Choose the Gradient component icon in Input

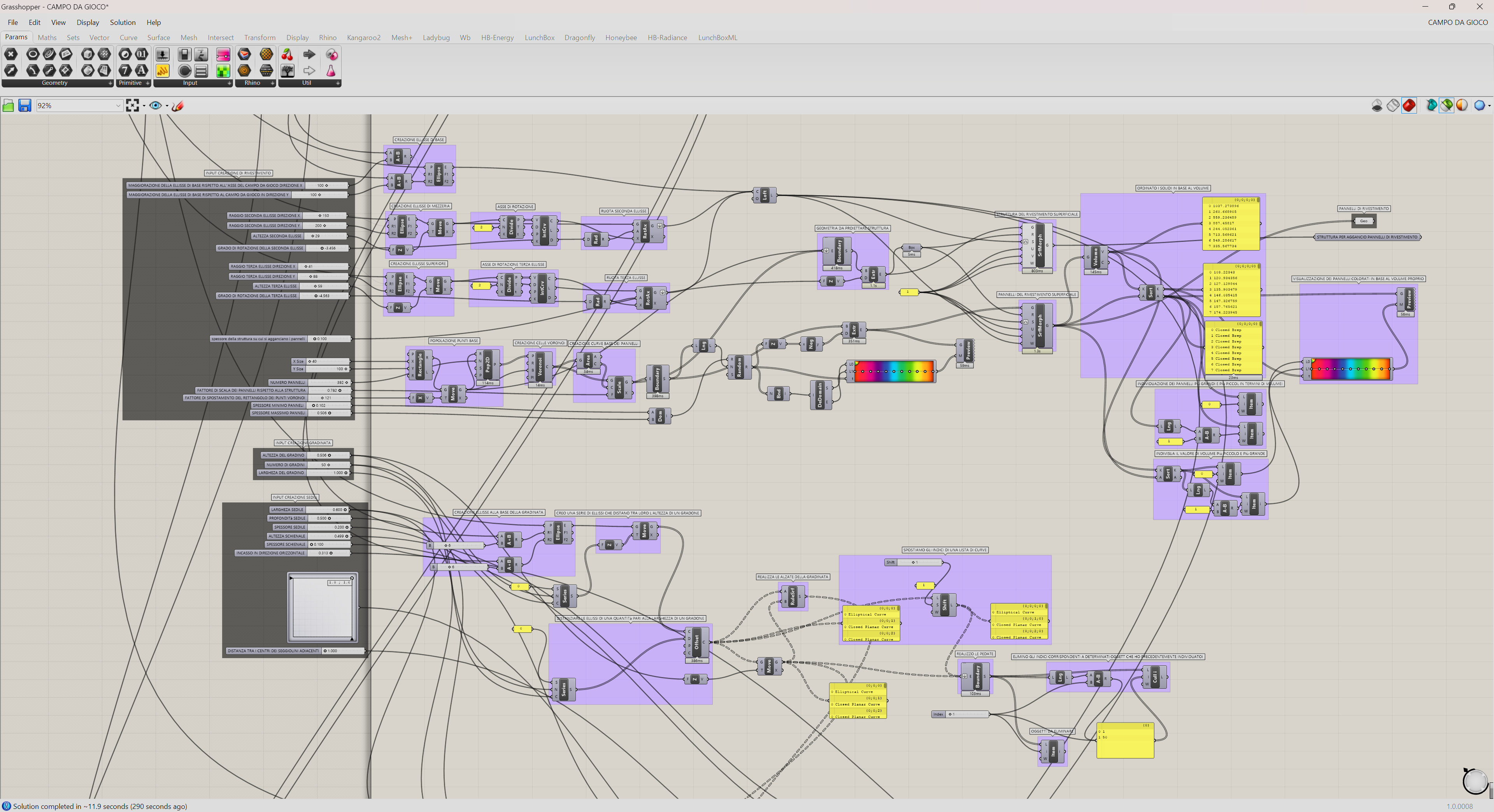223,54
